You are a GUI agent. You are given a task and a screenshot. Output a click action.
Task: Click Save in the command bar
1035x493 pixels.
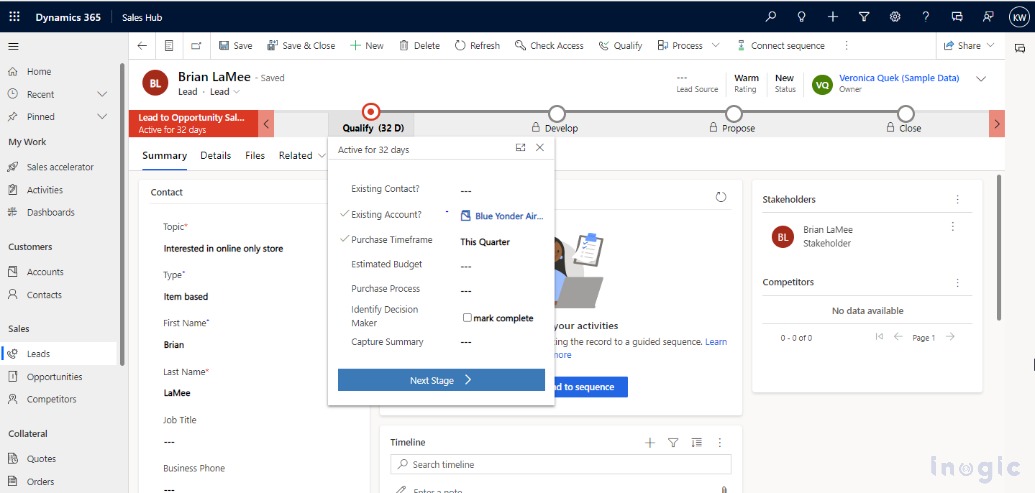pos(235,46)
